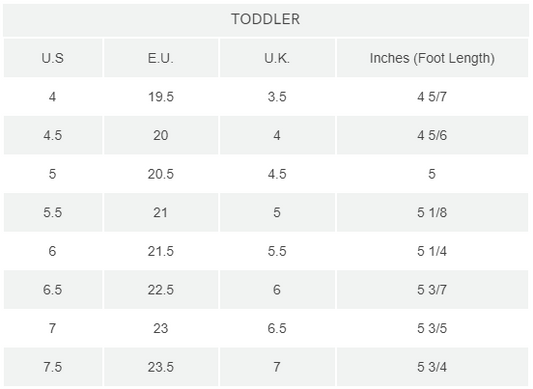
Task: Click the U.K. 3.5 cell
Action: coord(277,97)
